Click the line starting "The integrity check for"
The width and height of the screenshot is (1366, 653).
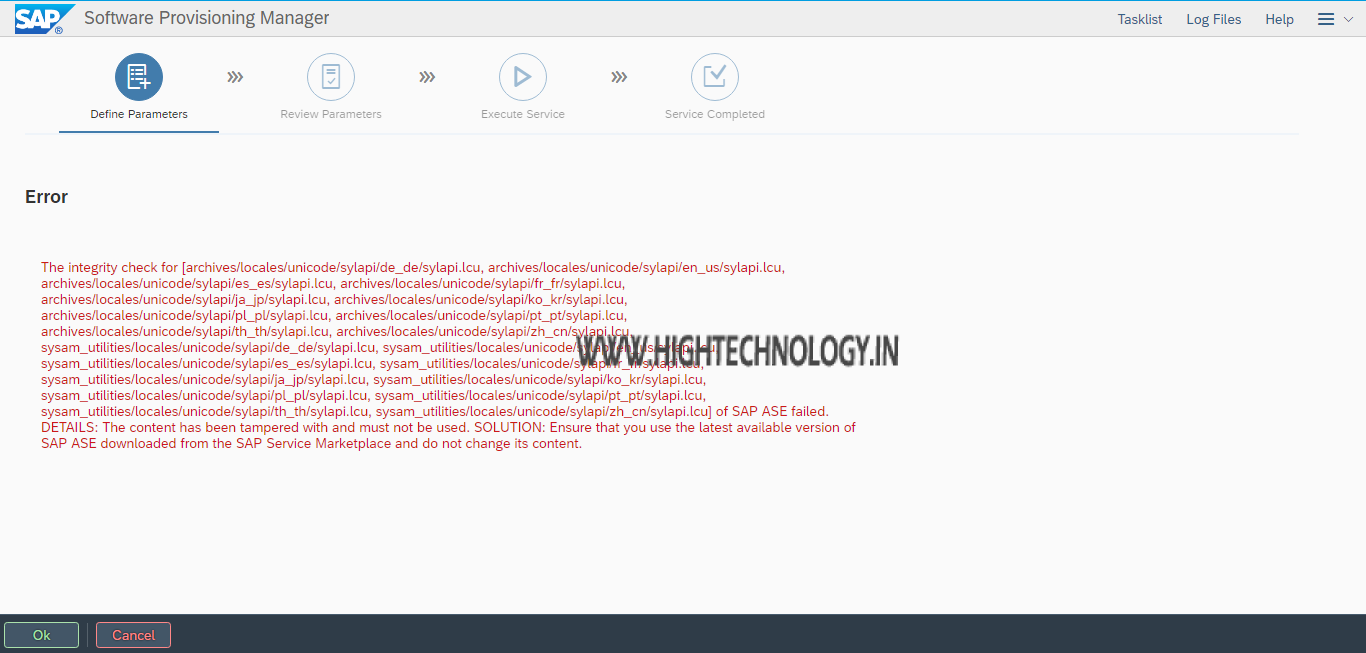[x=413, y=267]
